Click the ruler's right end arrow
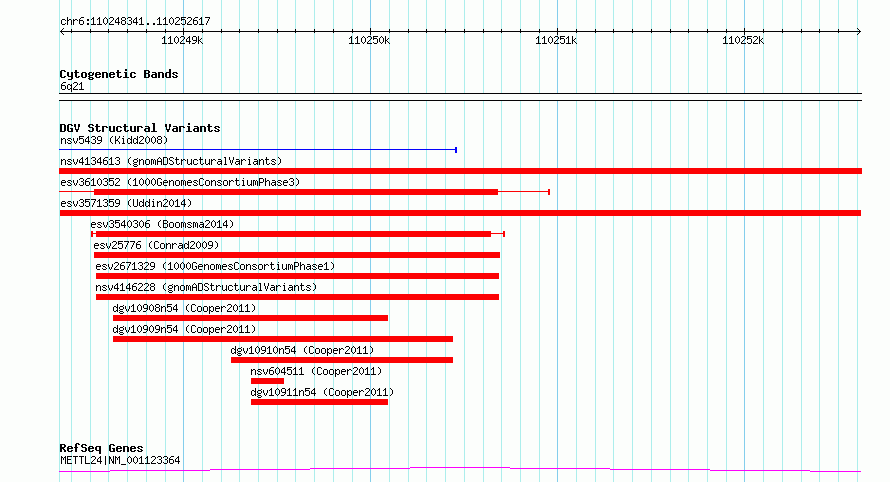Image resolution: width=890 pixels, height=482 pixels. point(858,32)
